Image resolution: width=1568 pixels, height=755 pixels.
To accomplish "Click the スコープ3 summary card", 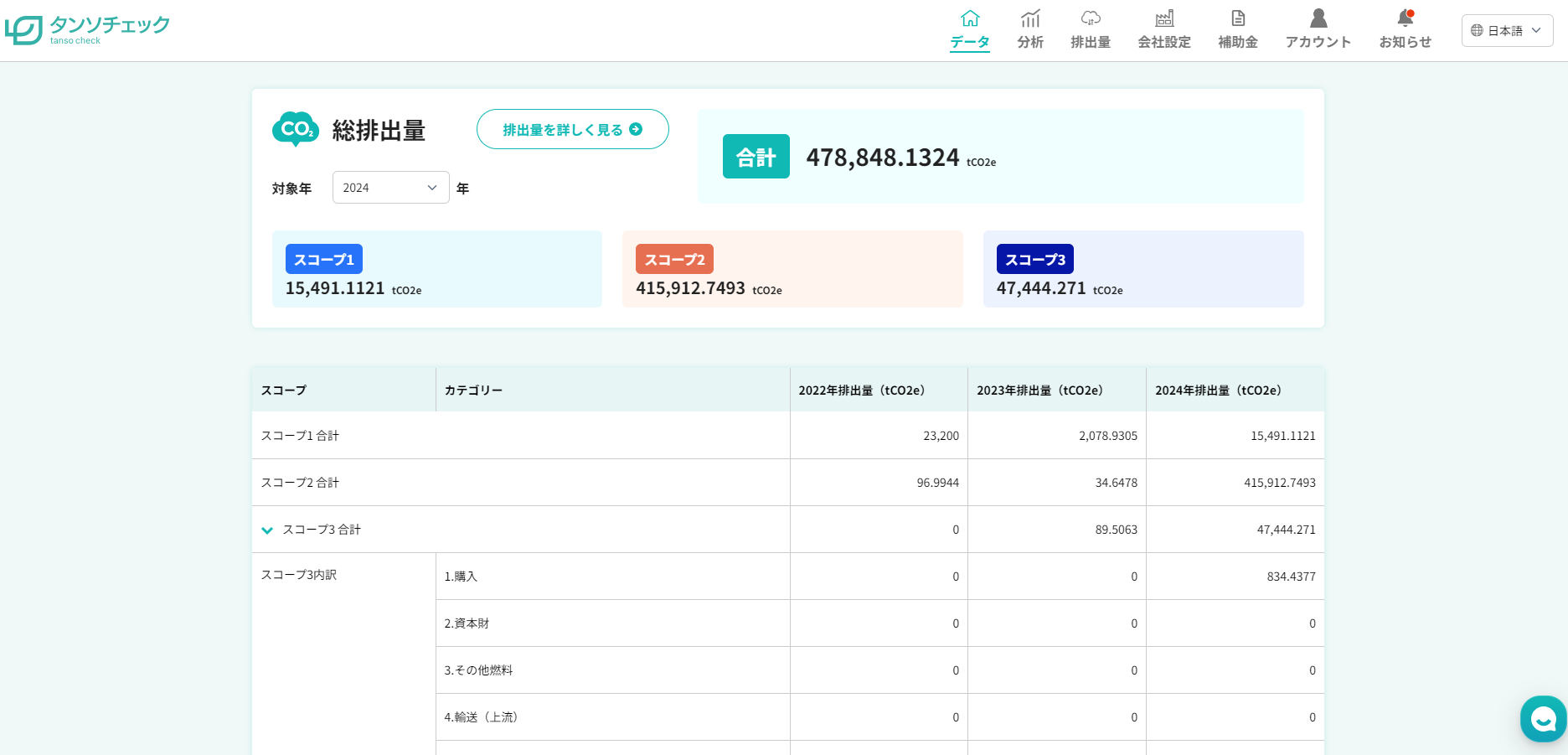I will pos(1142,269).
